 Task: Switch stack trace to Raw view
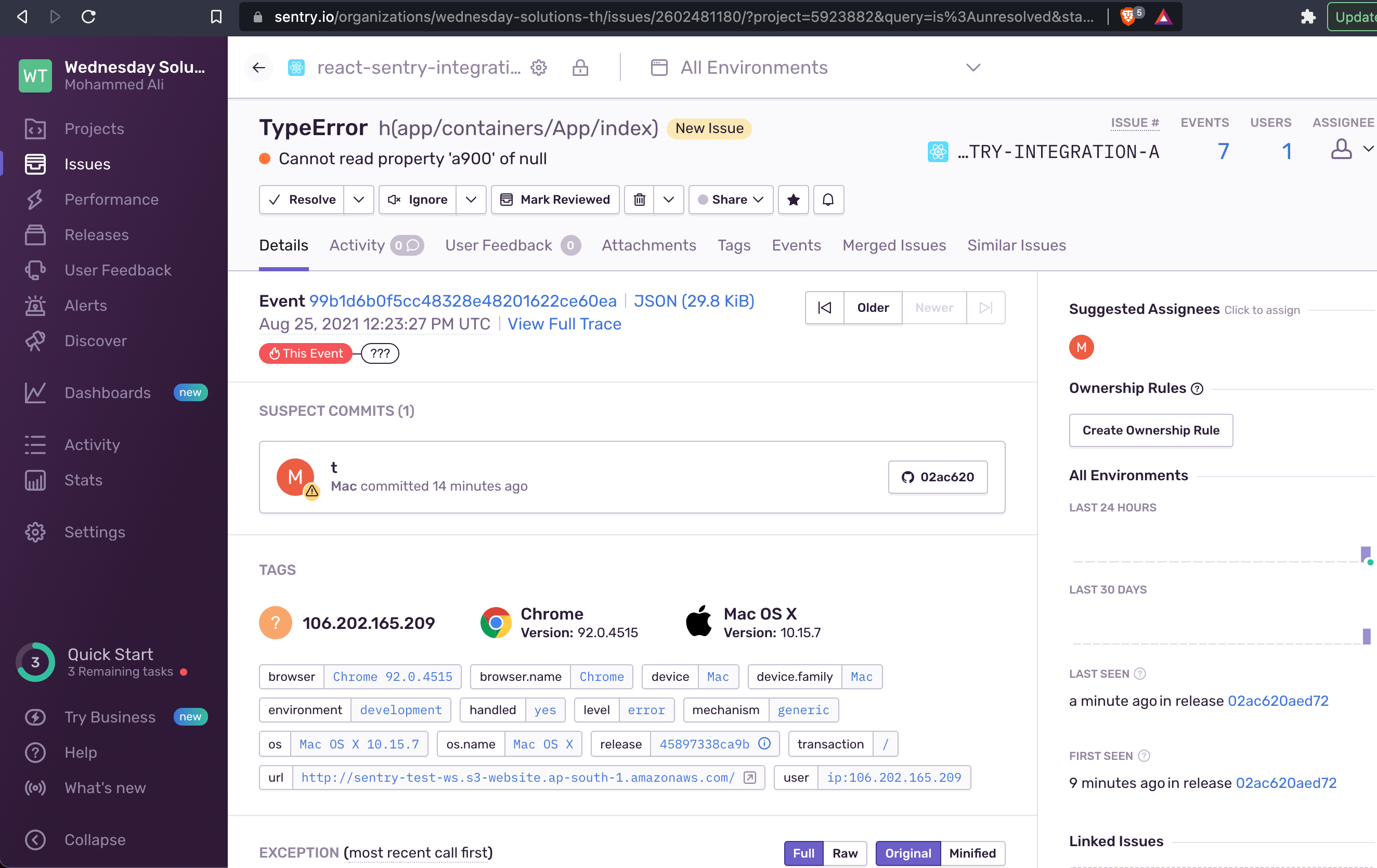pyautogui.click(x=845, y=852)
